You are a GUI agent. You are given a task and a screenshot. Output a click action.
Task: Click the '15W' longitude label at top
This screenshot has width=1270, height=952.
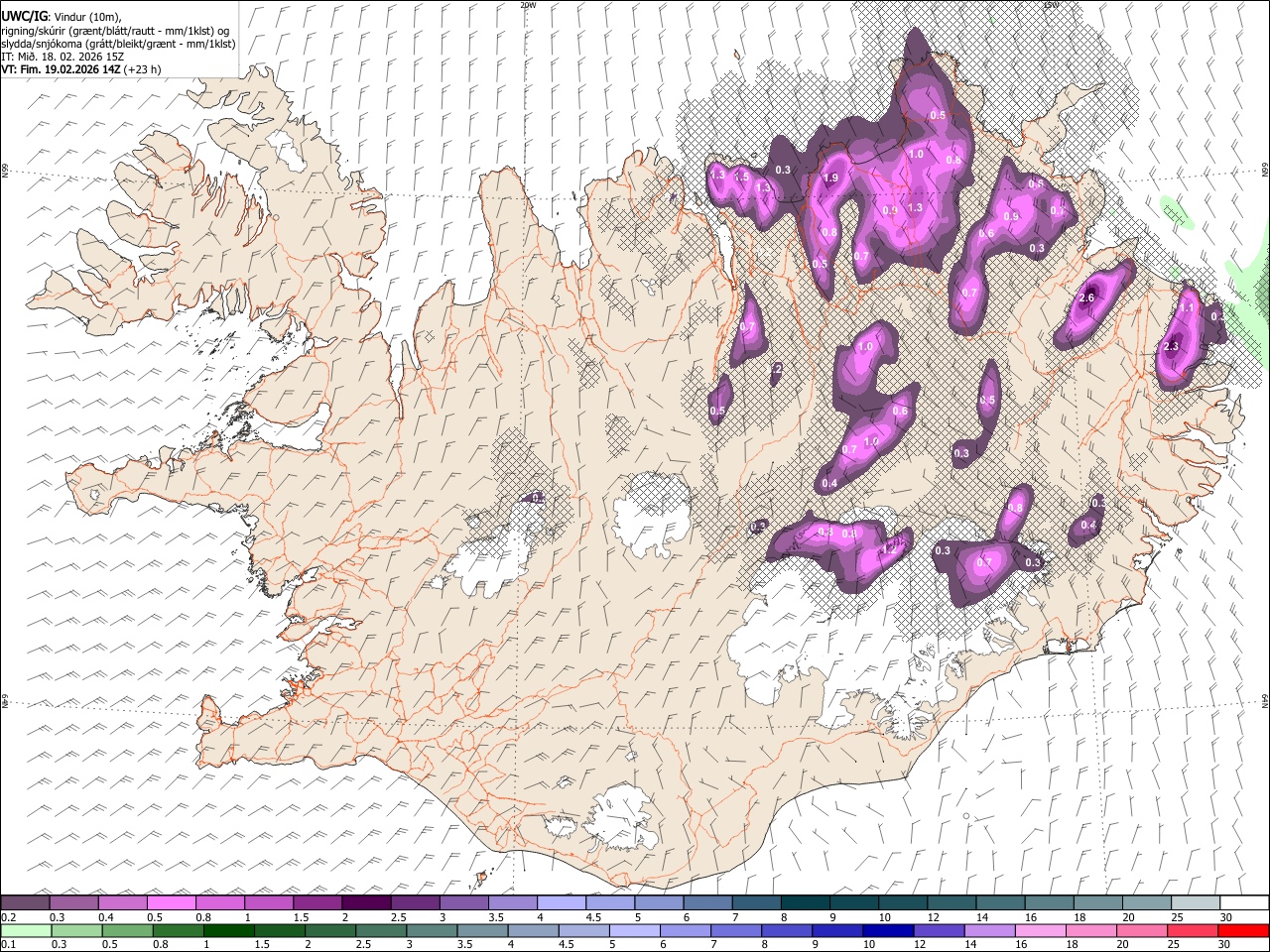click(1051, 4)
